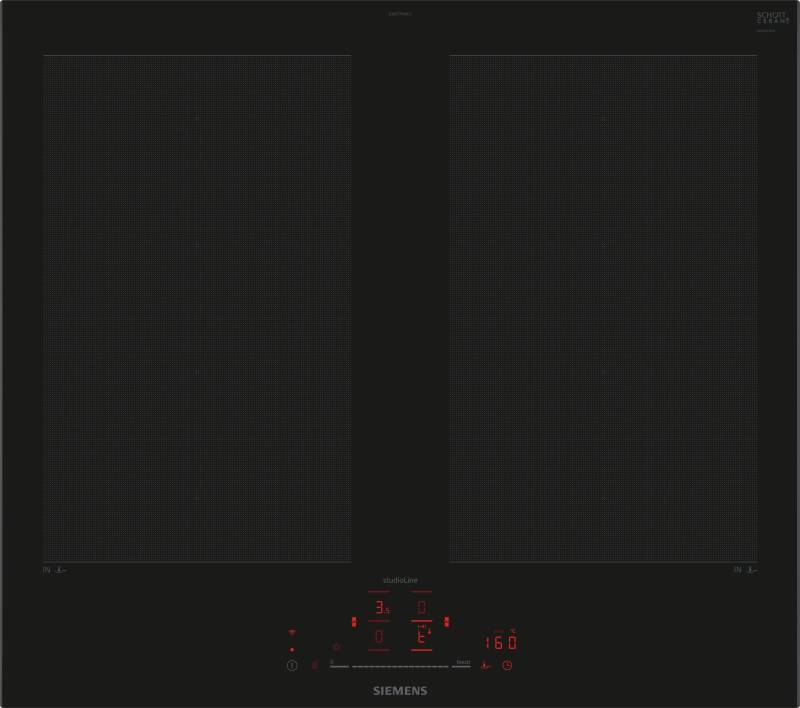The width and height of the screenshot is (800, 708).
Task: Select the front-left zone showing 0
Action: (380, 636)
